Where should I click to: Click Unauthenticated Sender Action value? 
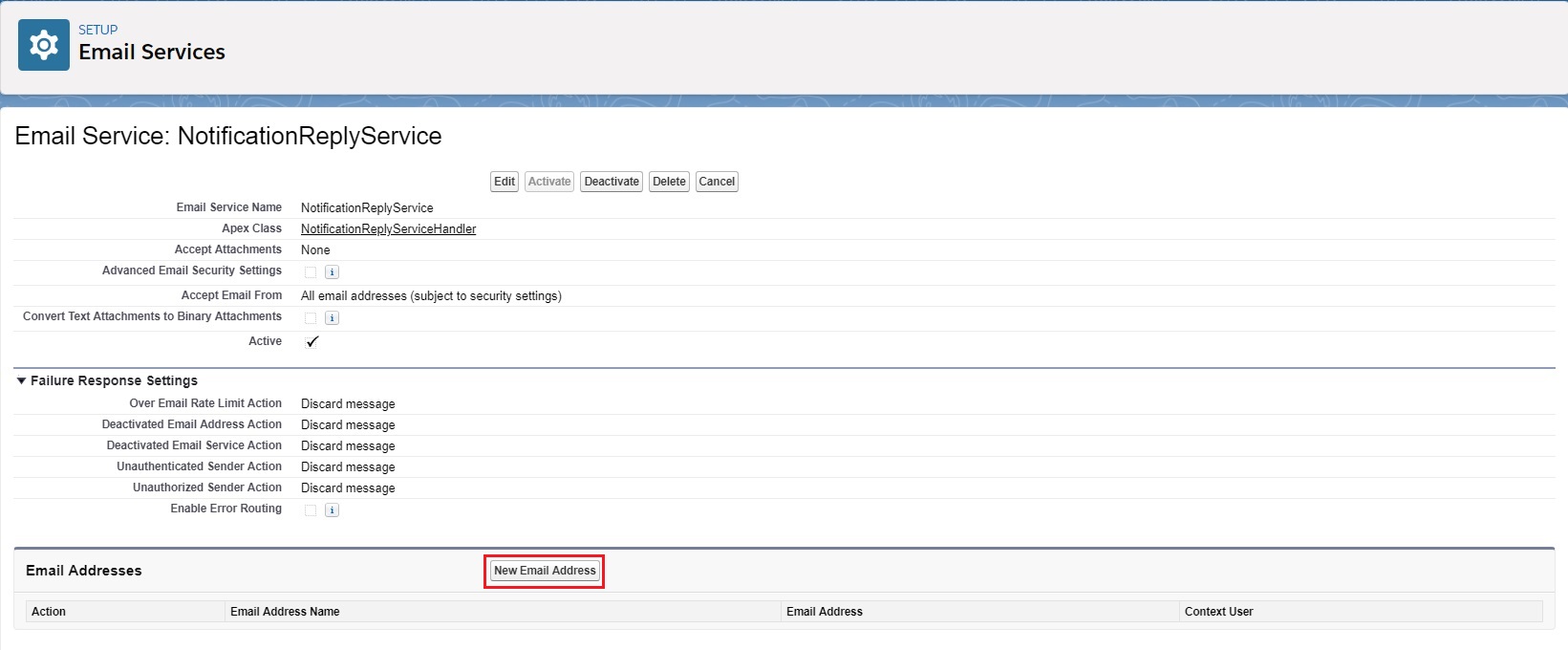348,467
